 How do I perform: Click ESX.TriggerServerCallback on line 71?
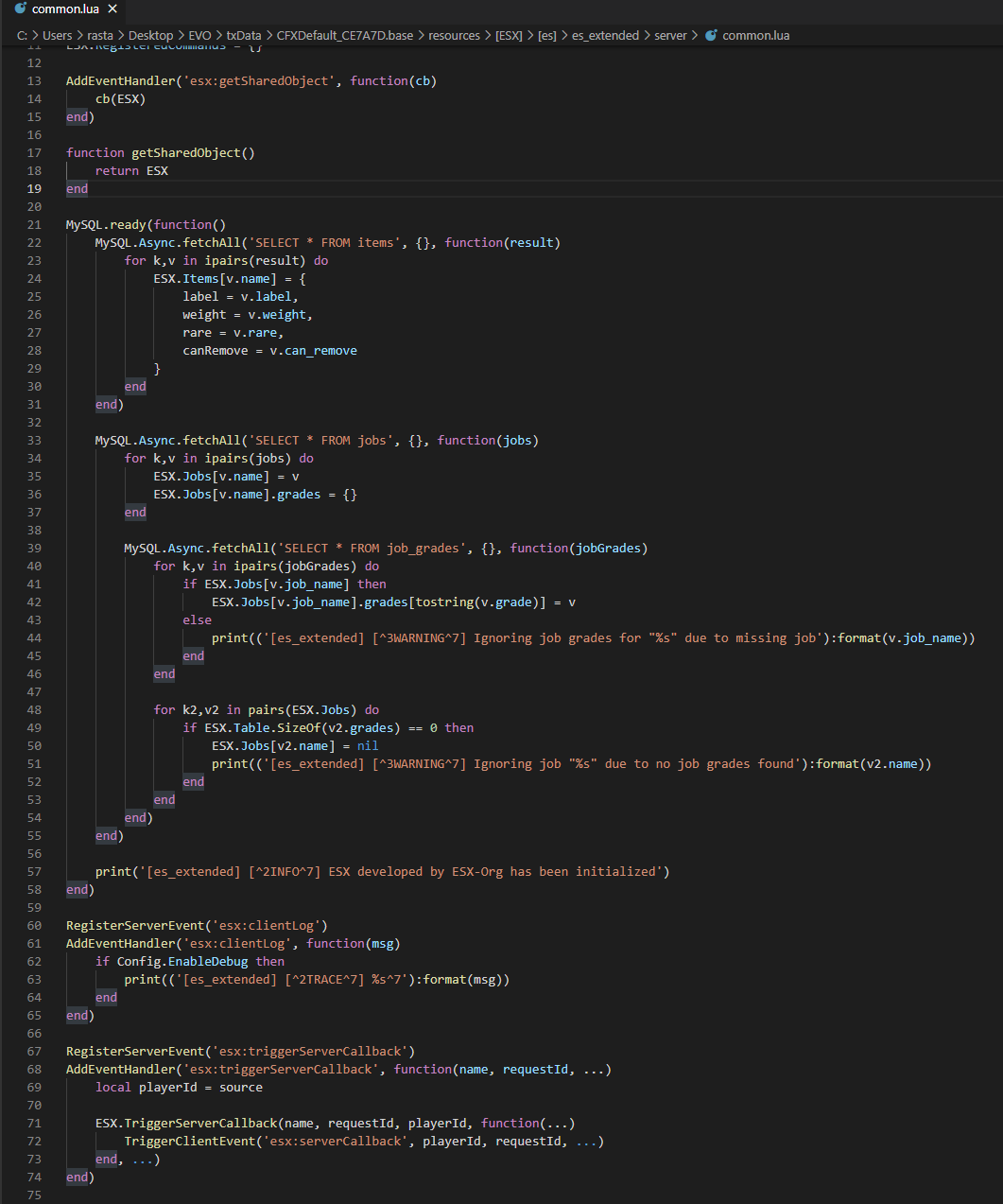point(186,1124)
